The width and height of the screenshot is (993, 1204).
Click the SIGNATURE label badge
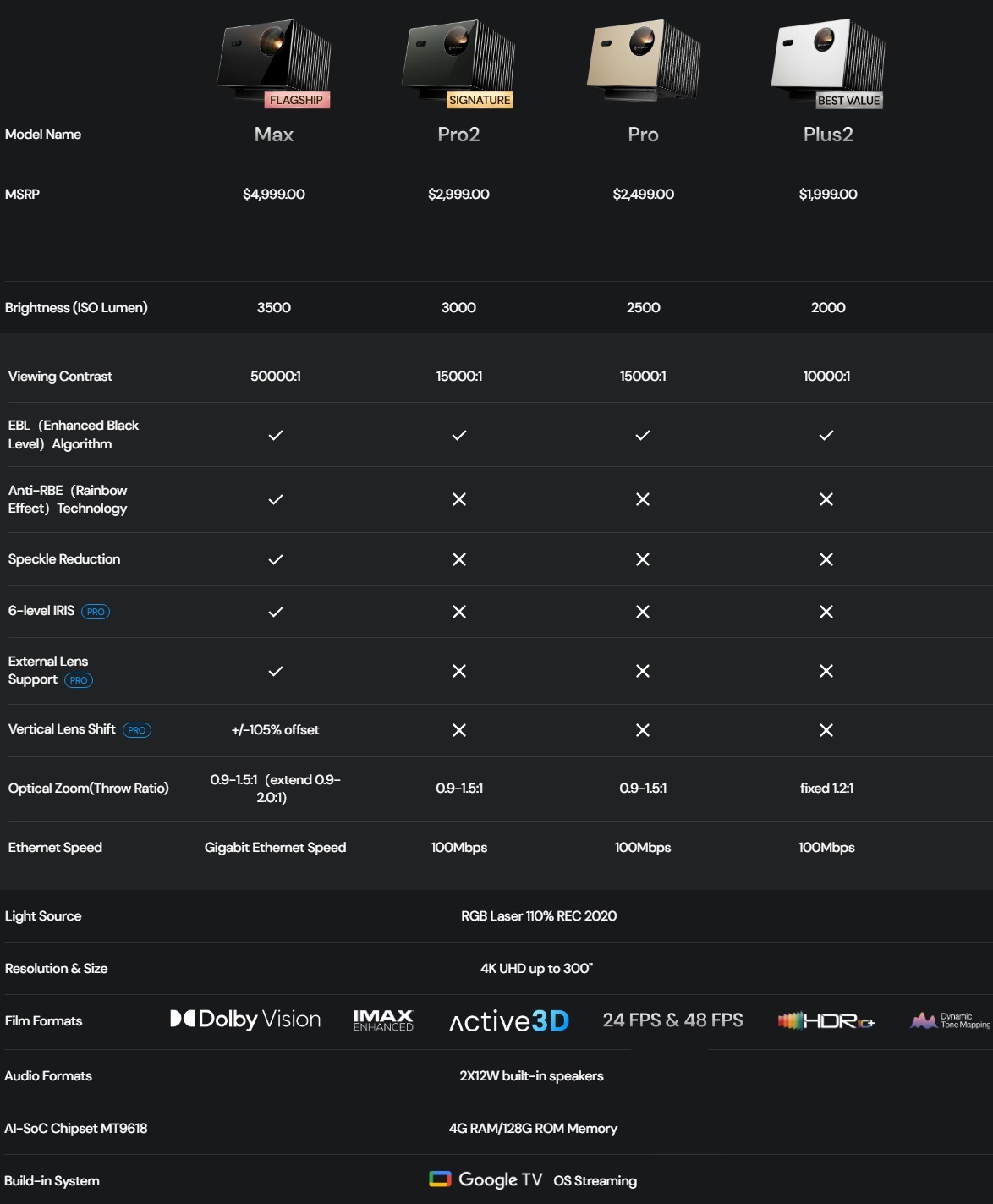480,100
